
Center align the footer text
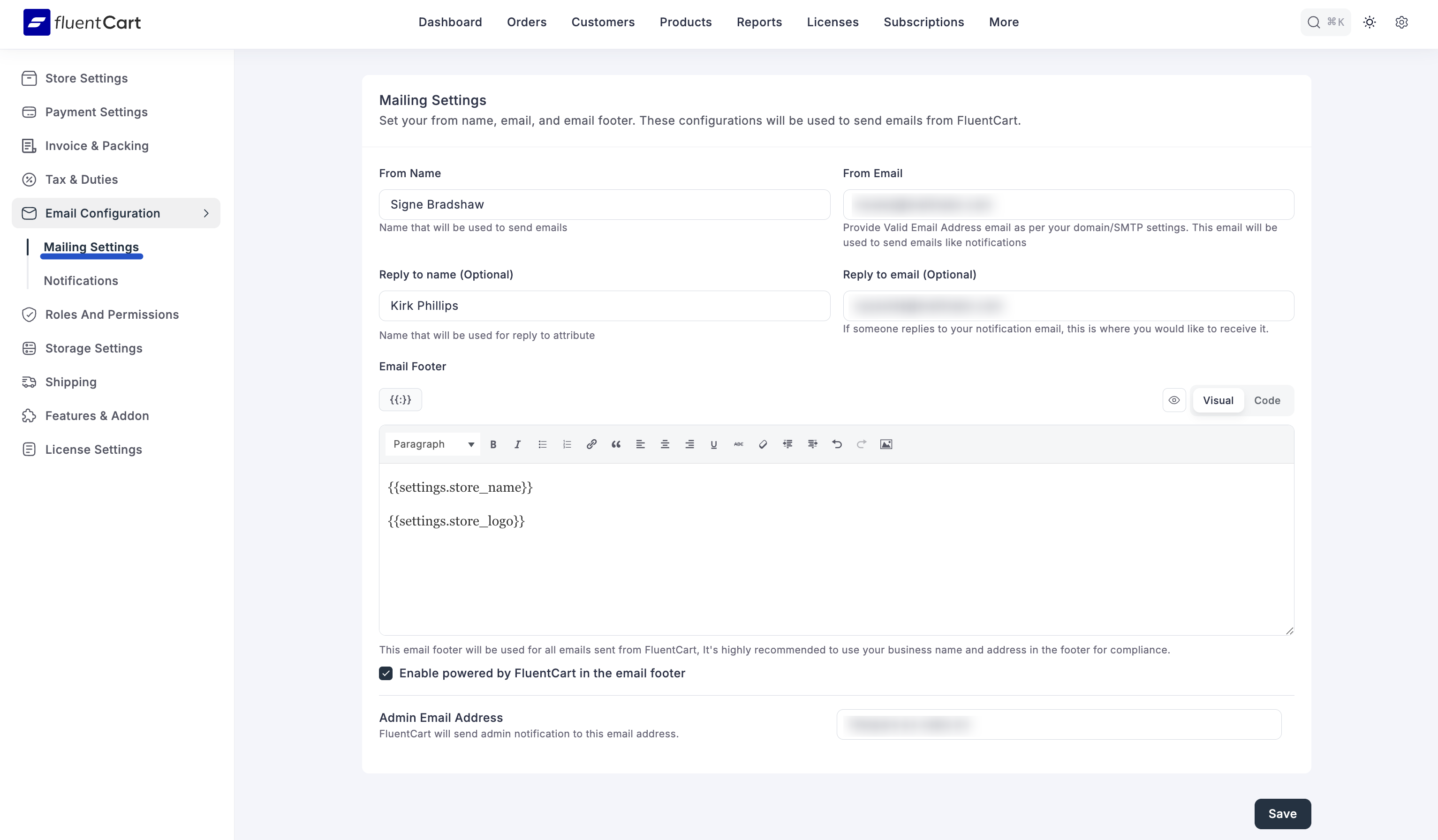pos(665,444)
